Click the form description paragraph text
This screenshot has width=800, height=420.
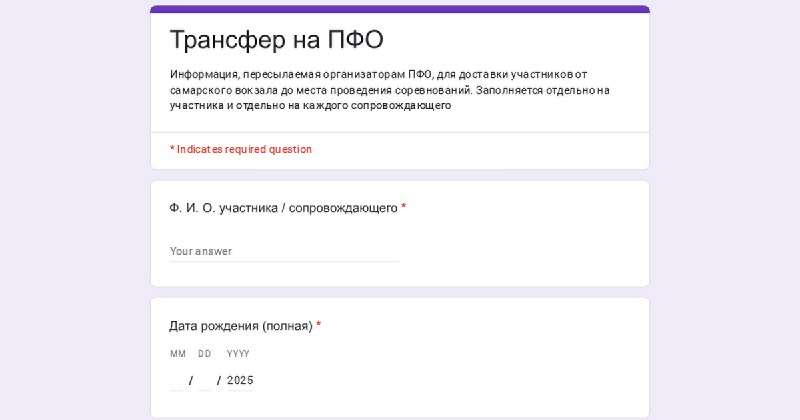[x=390, y=90]
